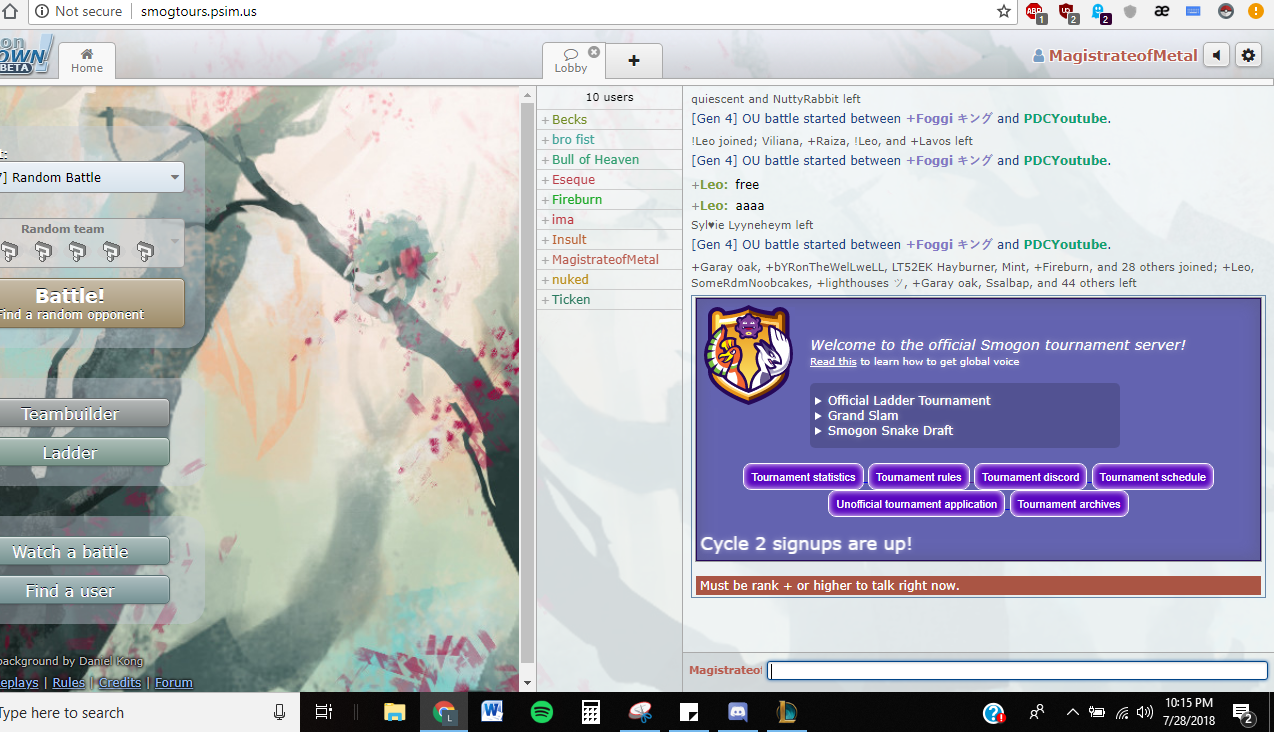This screenshot has width=1274, height=732.
Task: Click the blue keyboard extension icon
Action: pyautogui.click(x=1193, y=11)
